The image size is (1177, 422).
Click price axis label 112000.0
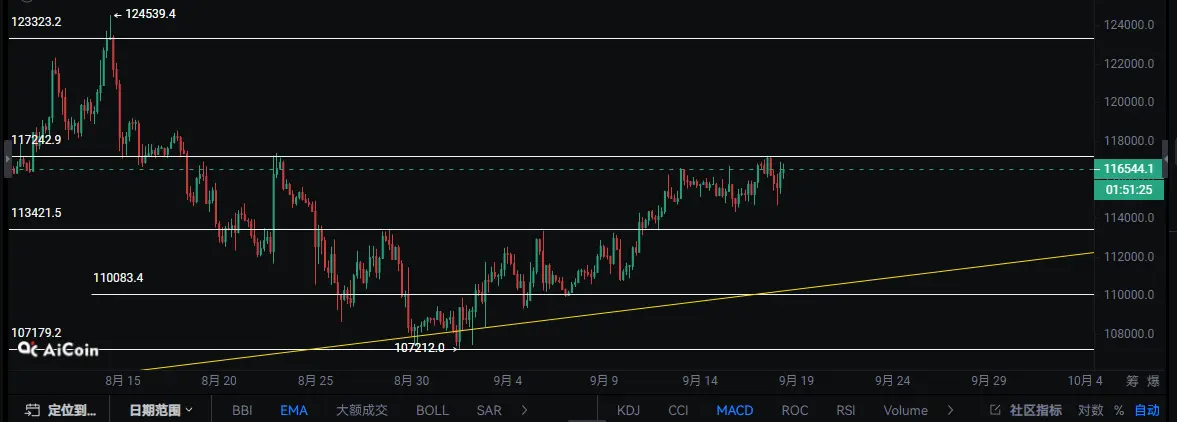(1128, 257)
